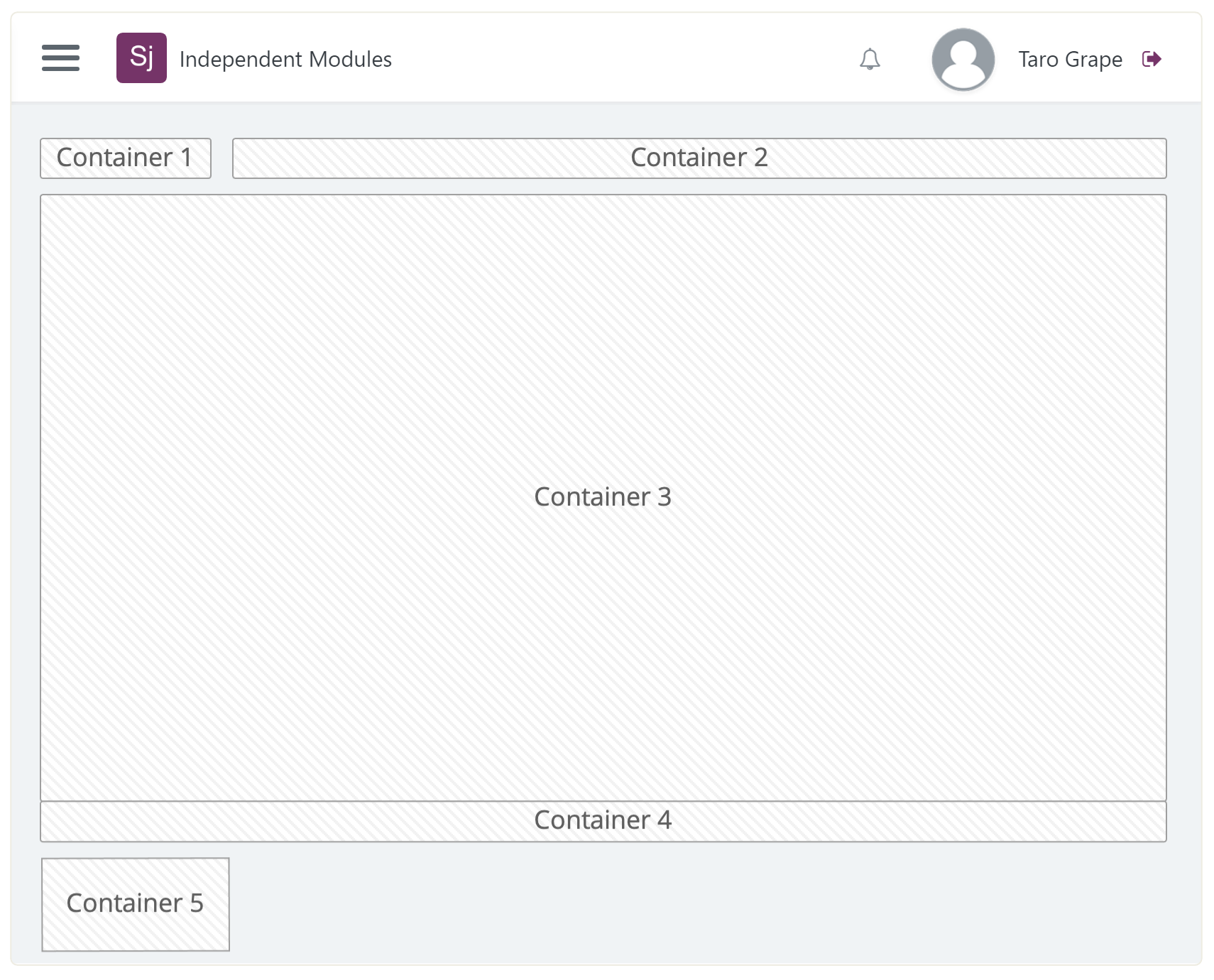Sign out using icon beside Taro Grape

click(x=1152, y=59)
